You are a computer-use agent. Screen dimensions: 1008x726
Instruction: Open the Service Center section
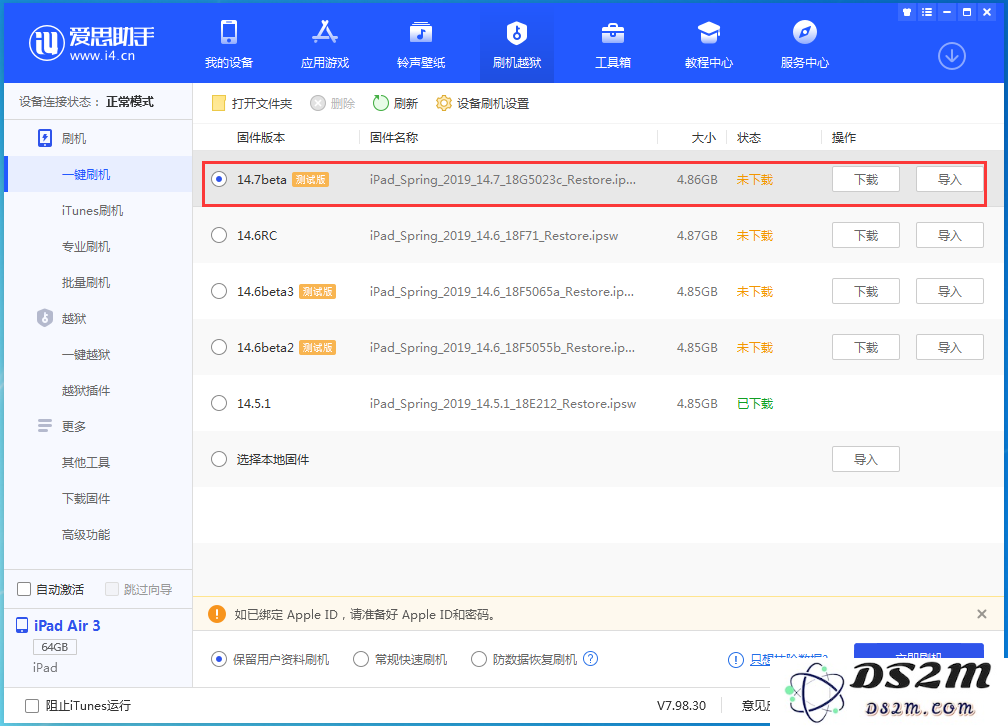tap(805, 44)
